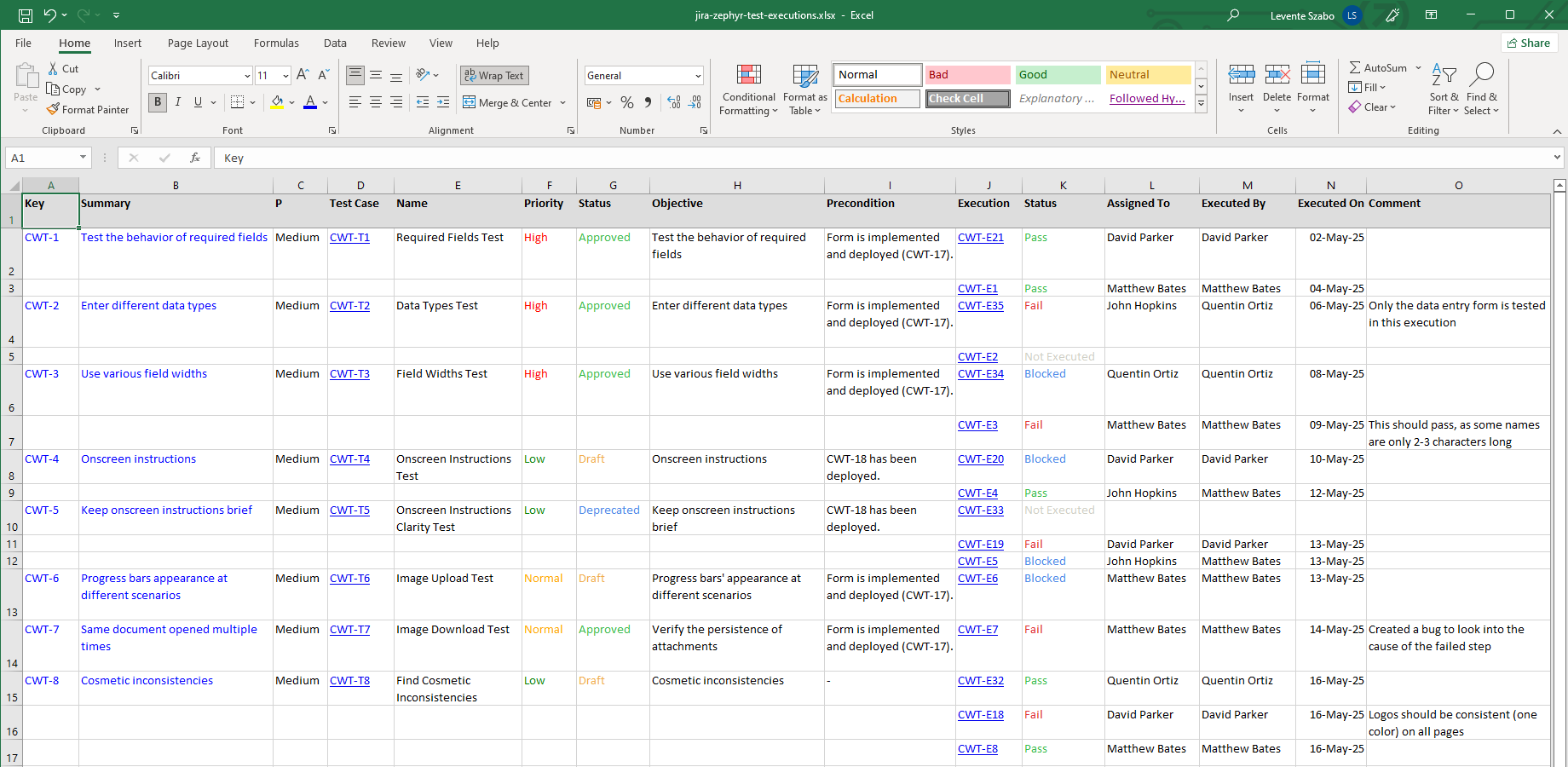Apply Comma Style format
Image resolution: width=1568 pixels, height=767 pixels.
coord(648,102)
